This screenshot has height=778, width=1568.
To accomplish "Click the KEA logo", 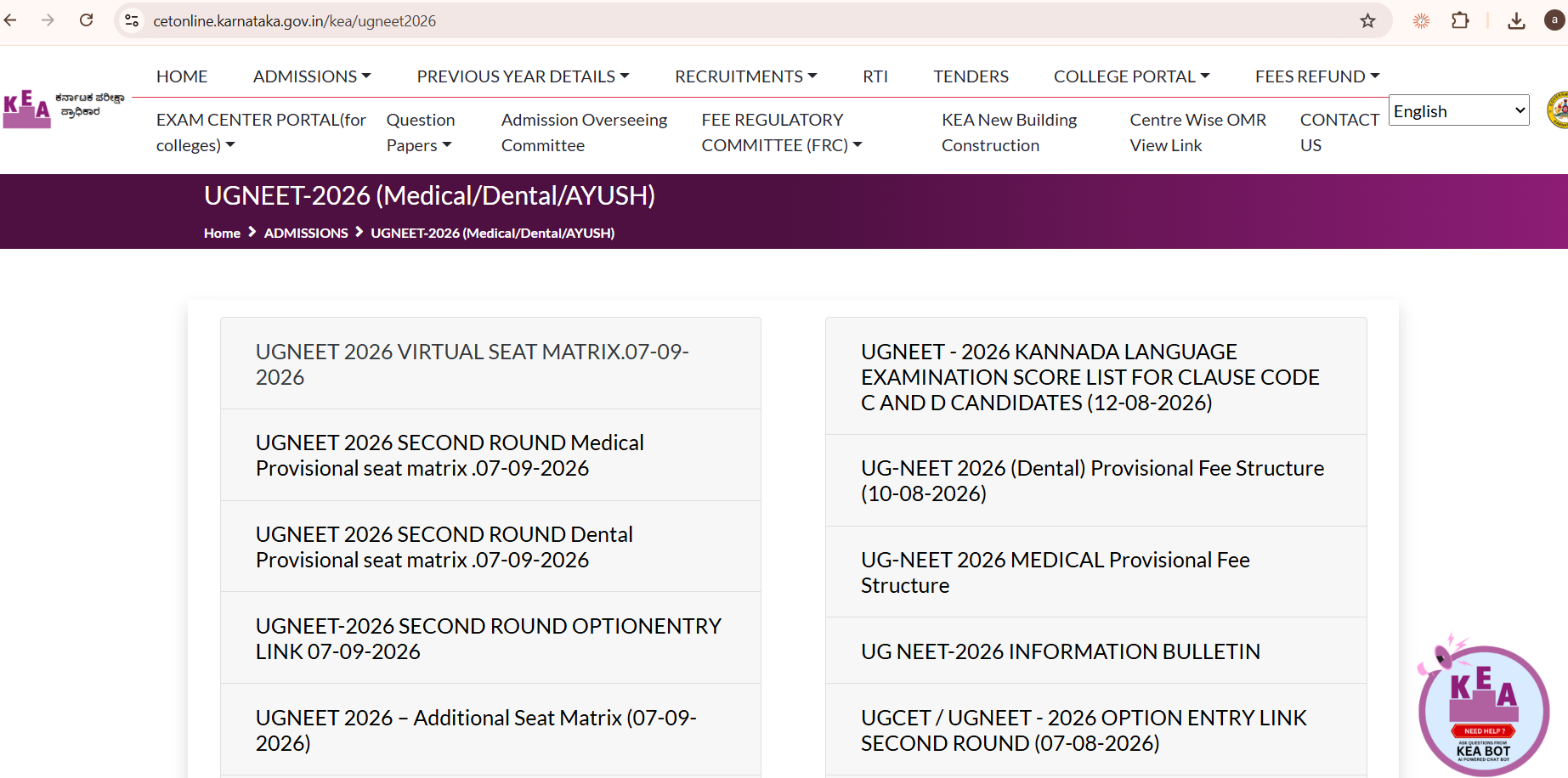I will coord(65,109).
